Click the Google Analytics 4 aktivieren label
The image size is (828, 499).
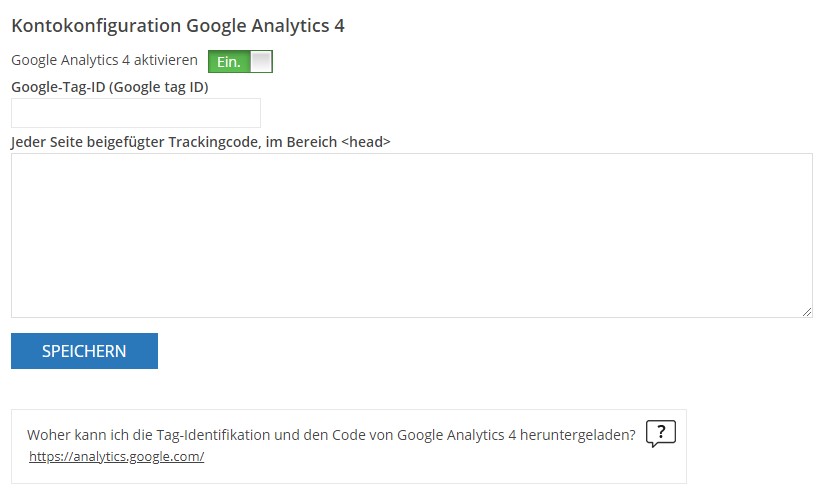(x=105, y=60)
